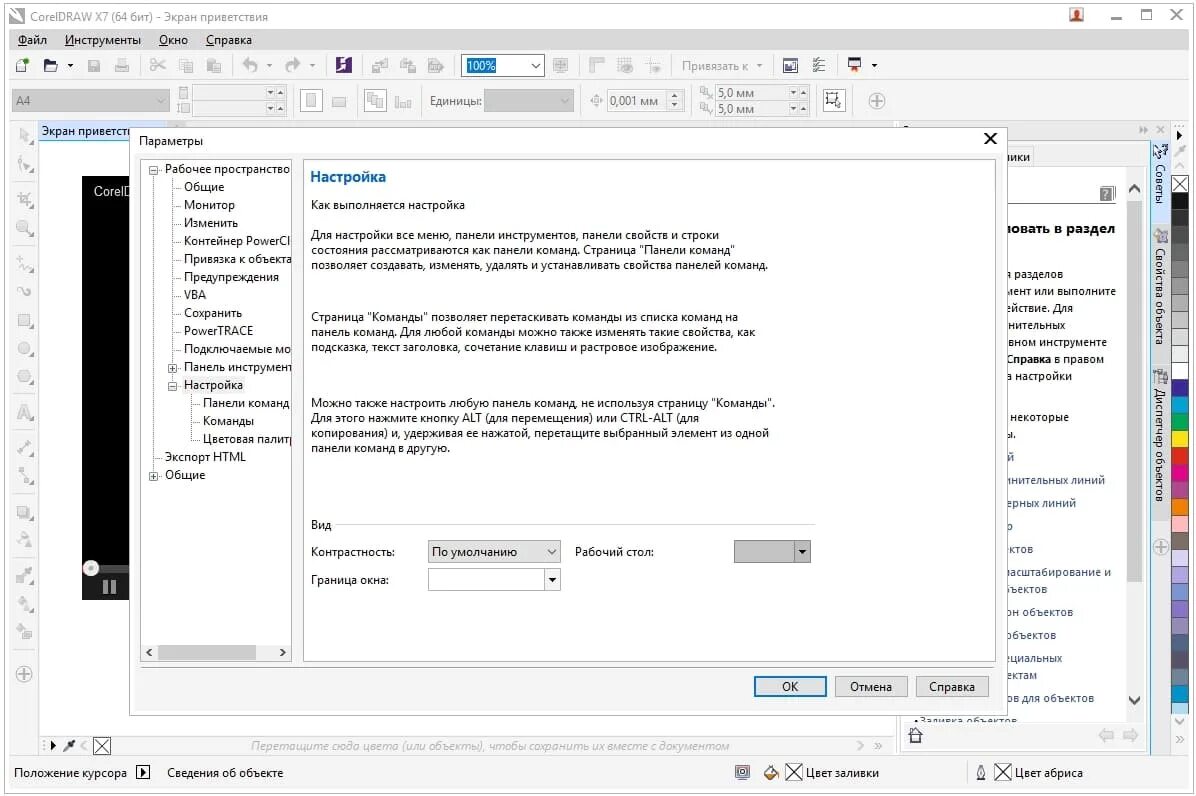Select the Zoom tool in toolbox
The height and width of the screenshot is (796, 1196).
click(25, 228)
